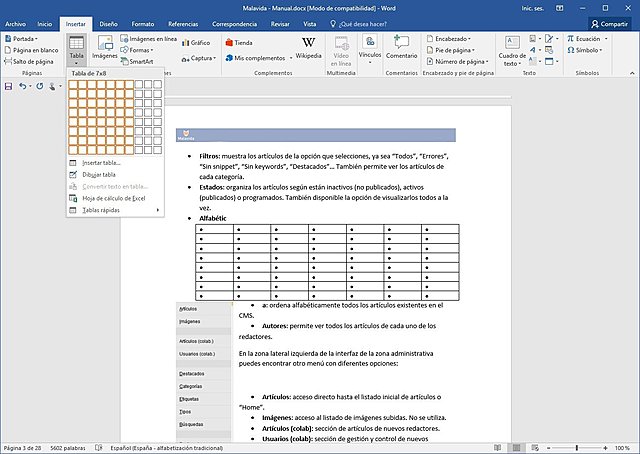Click the Español (España) language indicator

tap(167, 448)
